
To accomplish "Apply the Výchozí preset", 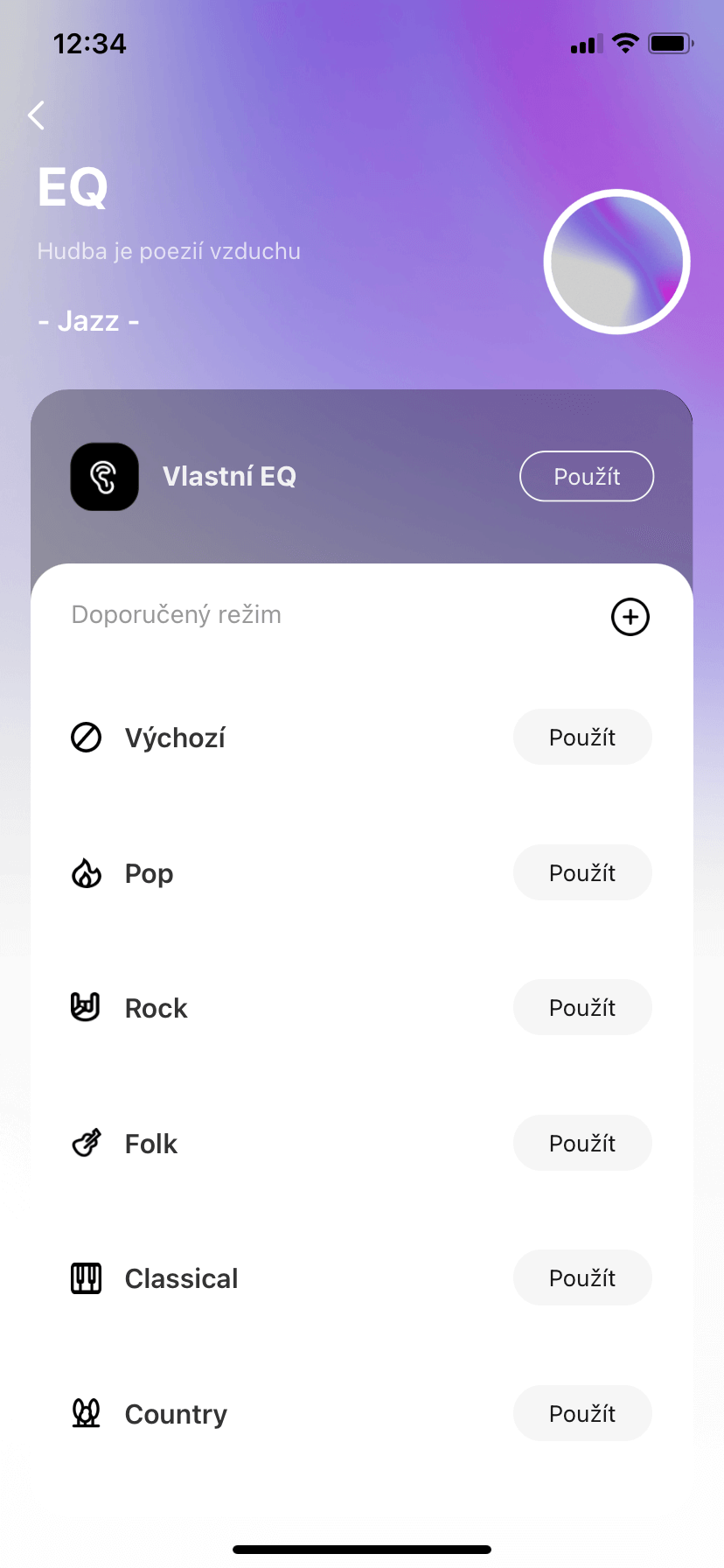I will coord(582,738).
